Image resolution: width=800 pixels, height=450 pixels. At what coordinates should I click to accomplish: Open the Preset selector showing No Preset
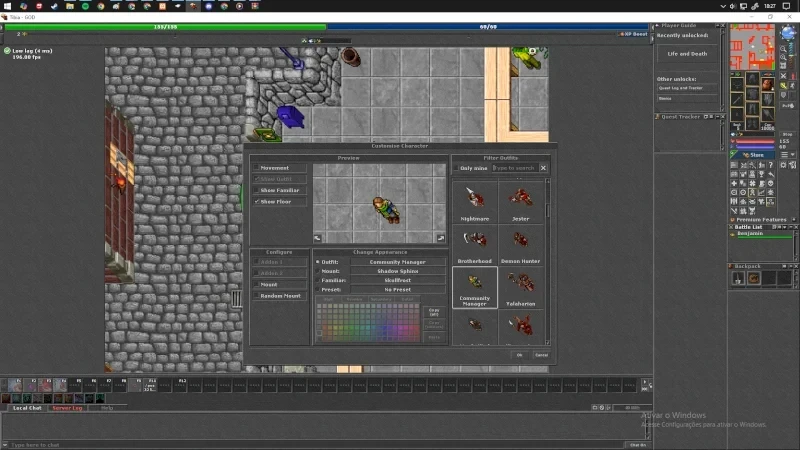[x=397, y=289]
